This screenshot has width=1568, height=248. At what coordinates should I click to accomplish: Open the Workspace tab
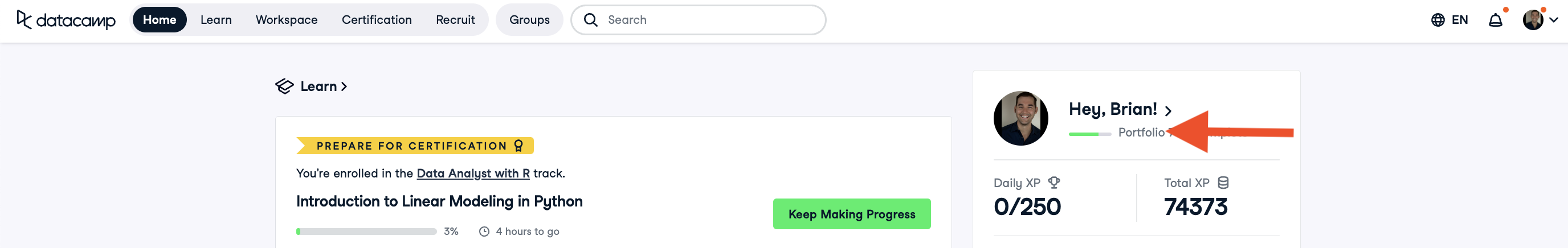click(286, 20)
